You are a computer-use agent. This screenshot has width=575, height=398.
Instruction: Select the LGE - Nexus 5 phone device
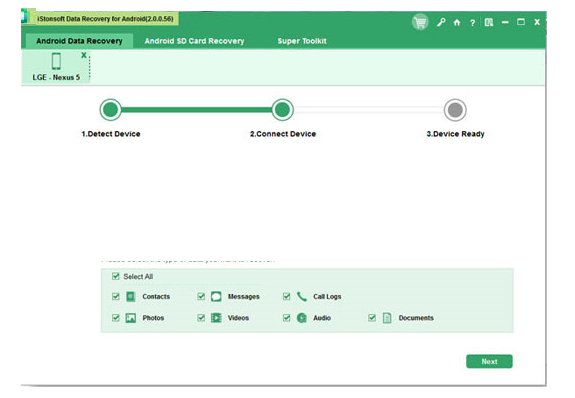[56, 67]
